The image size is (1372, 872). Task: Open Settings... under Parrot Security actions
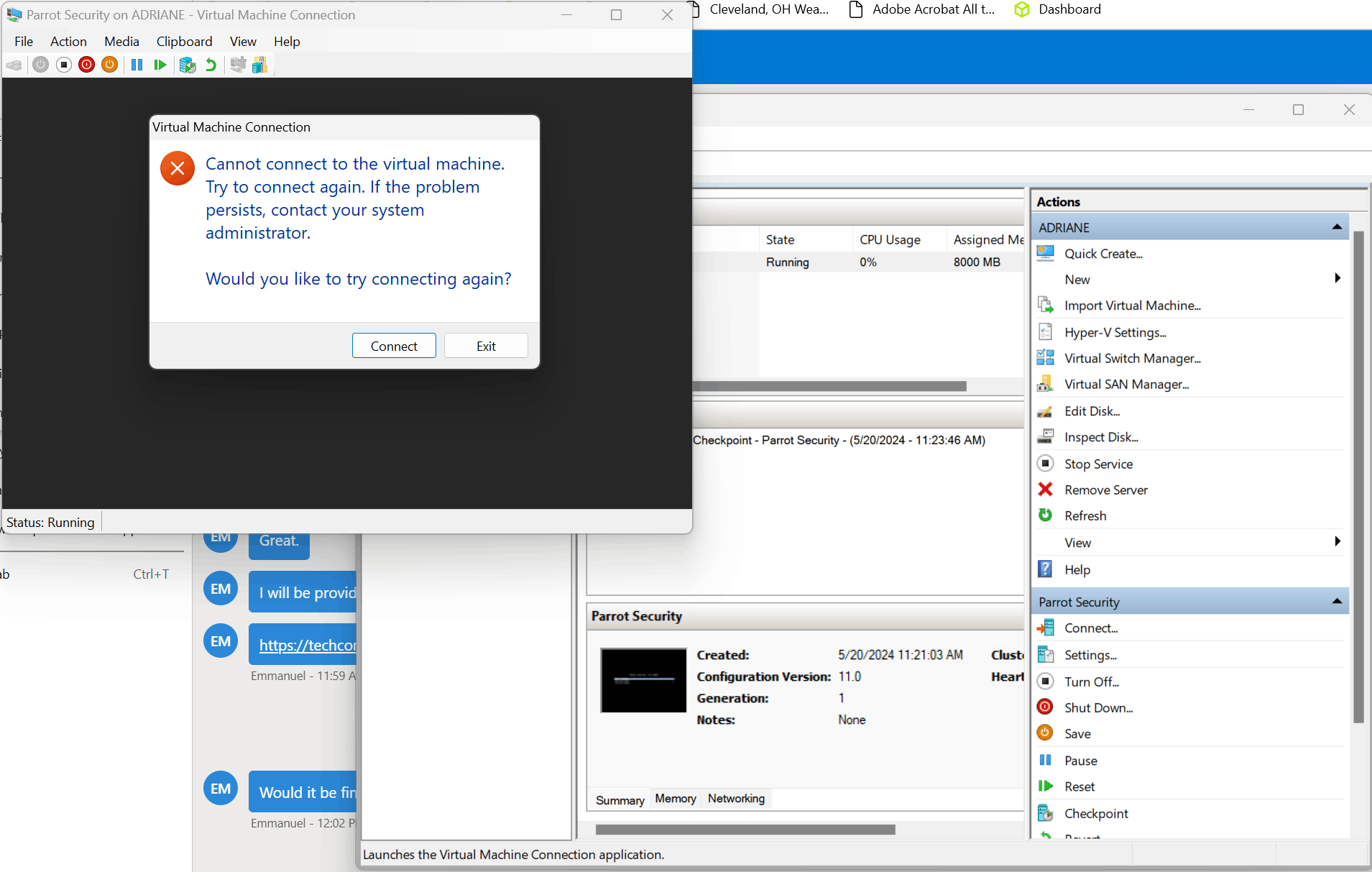pos(1090,655)
